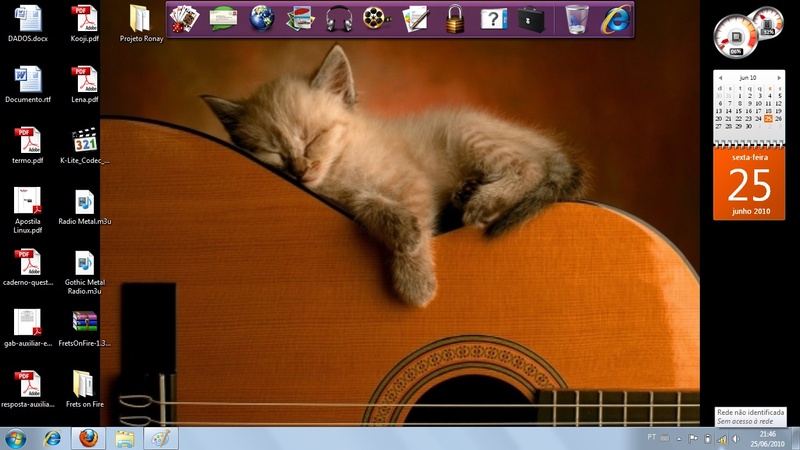
Task: Open Documento.rtf on the desktop
Action: click(28, 85)
